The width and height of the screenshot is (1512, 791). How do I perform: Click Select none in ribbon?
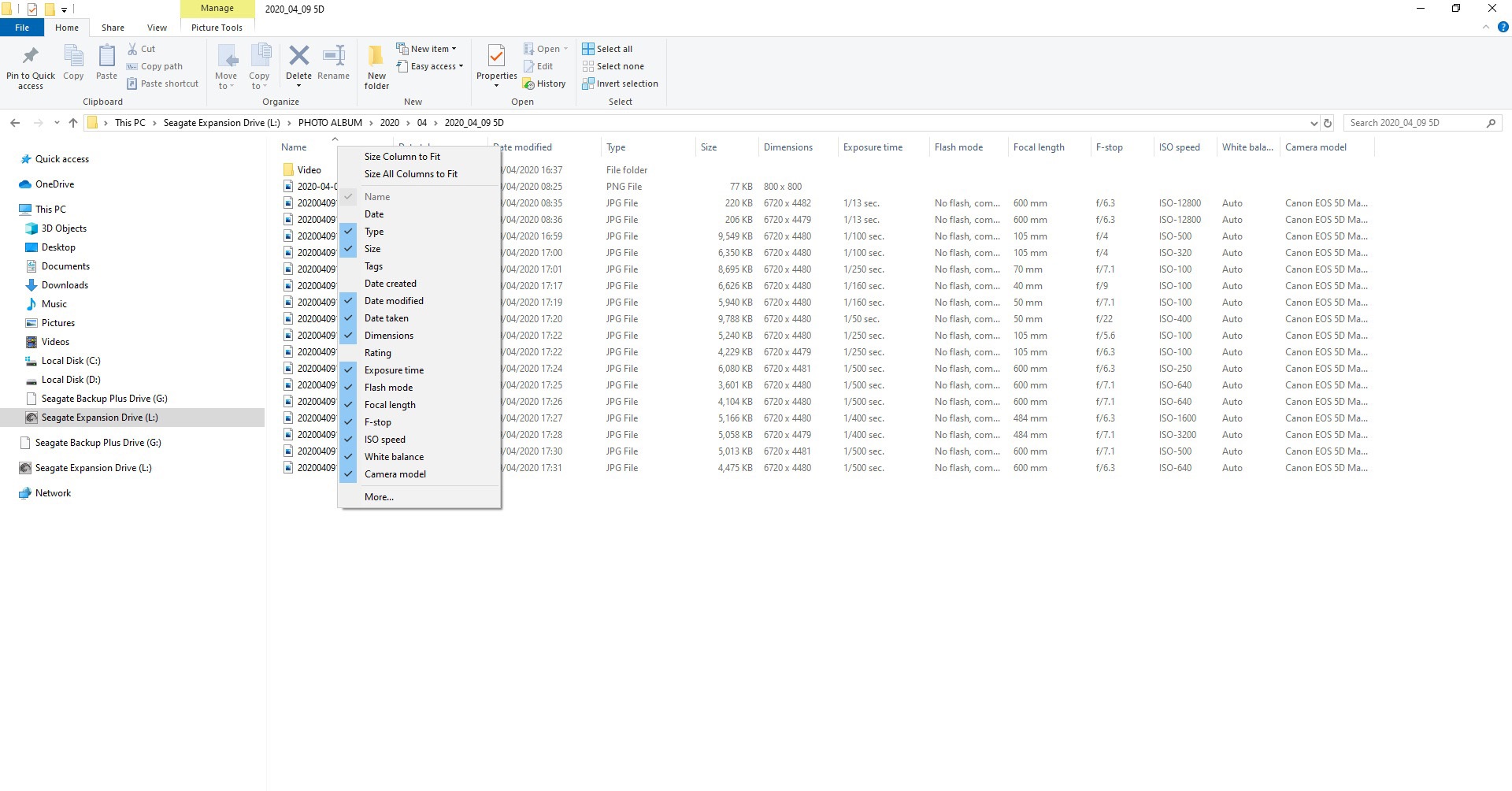(613, 66)
